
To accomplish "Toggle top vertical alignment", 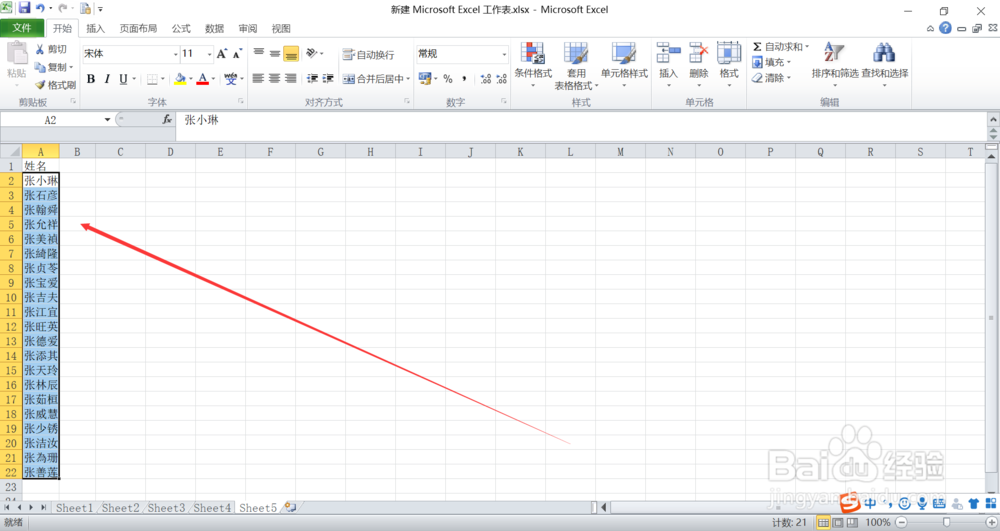I will pyautogui.click(x=258, y=54).
